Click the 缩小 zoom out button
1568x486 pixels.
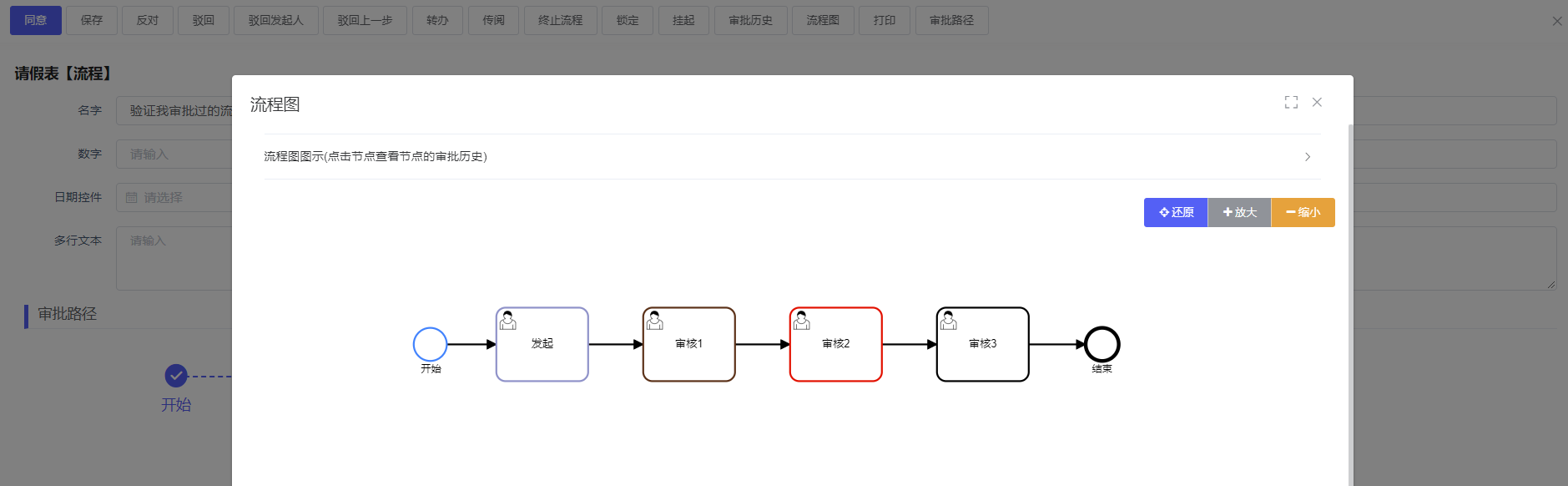tap(1303, 212)
